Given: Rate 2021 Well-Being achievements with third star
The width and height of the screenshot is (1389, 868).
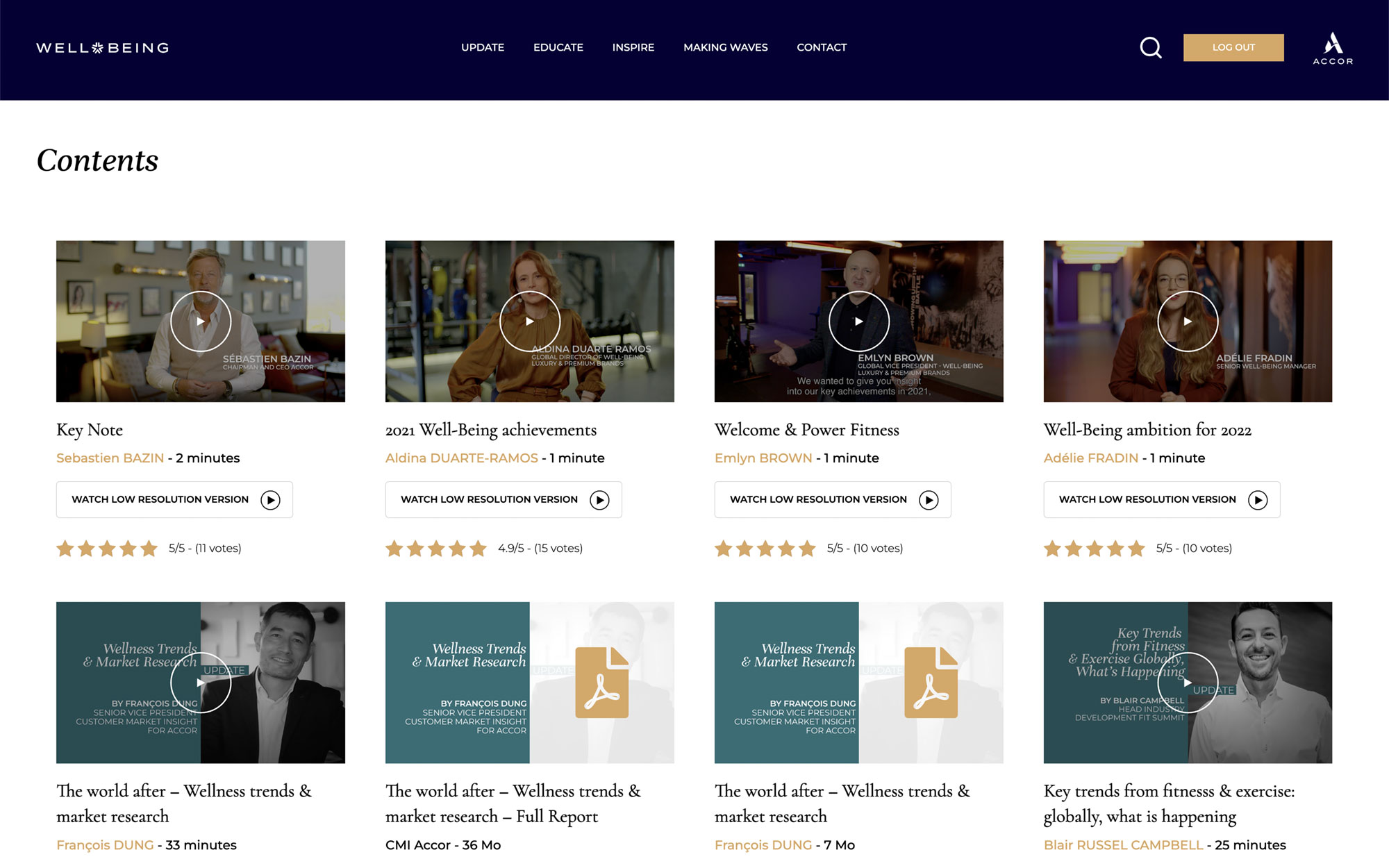Looking at the screenshot, I should point(436,549).
